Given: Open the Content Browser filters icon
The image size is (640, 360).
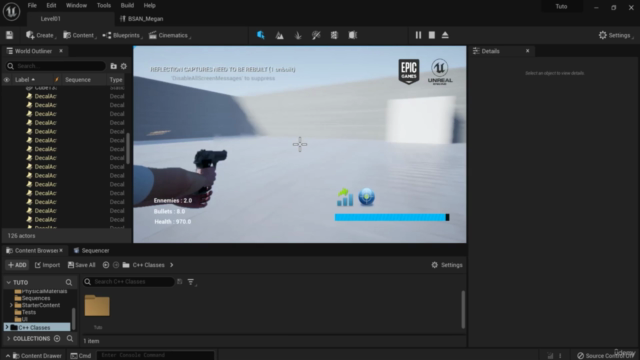Looking at the screenshot, I should (x=191, y=282).
